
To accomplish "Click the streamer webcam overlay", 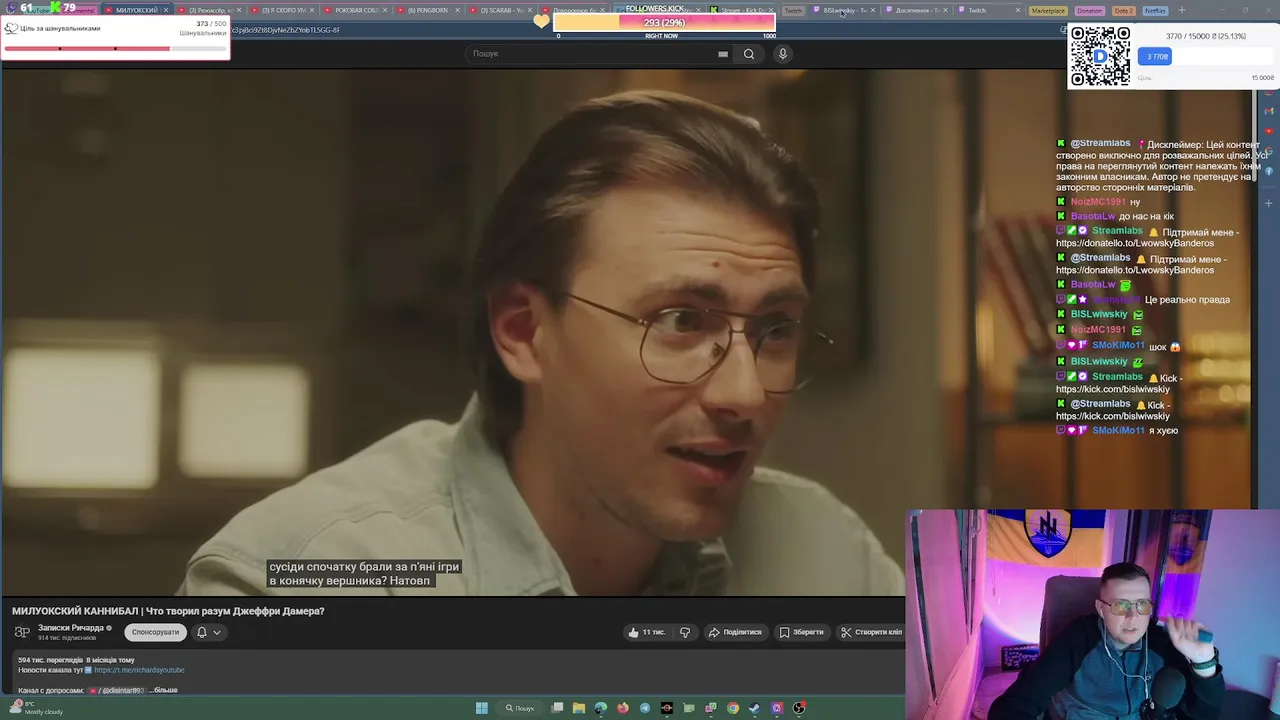I will coord(1093,614).
